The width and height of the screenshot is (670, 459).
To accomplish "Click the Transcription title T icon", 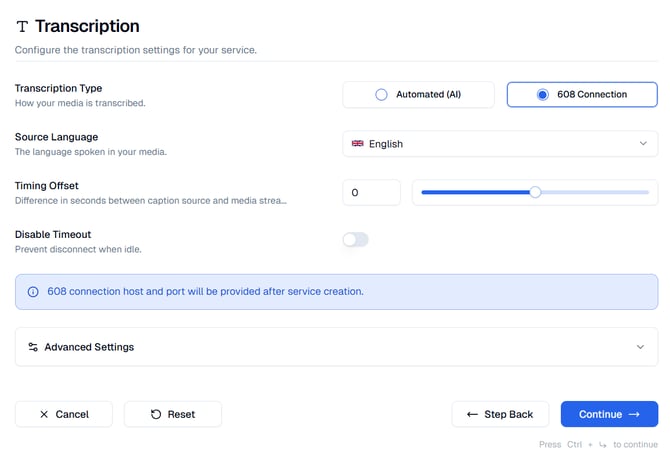I will [22, 27].
